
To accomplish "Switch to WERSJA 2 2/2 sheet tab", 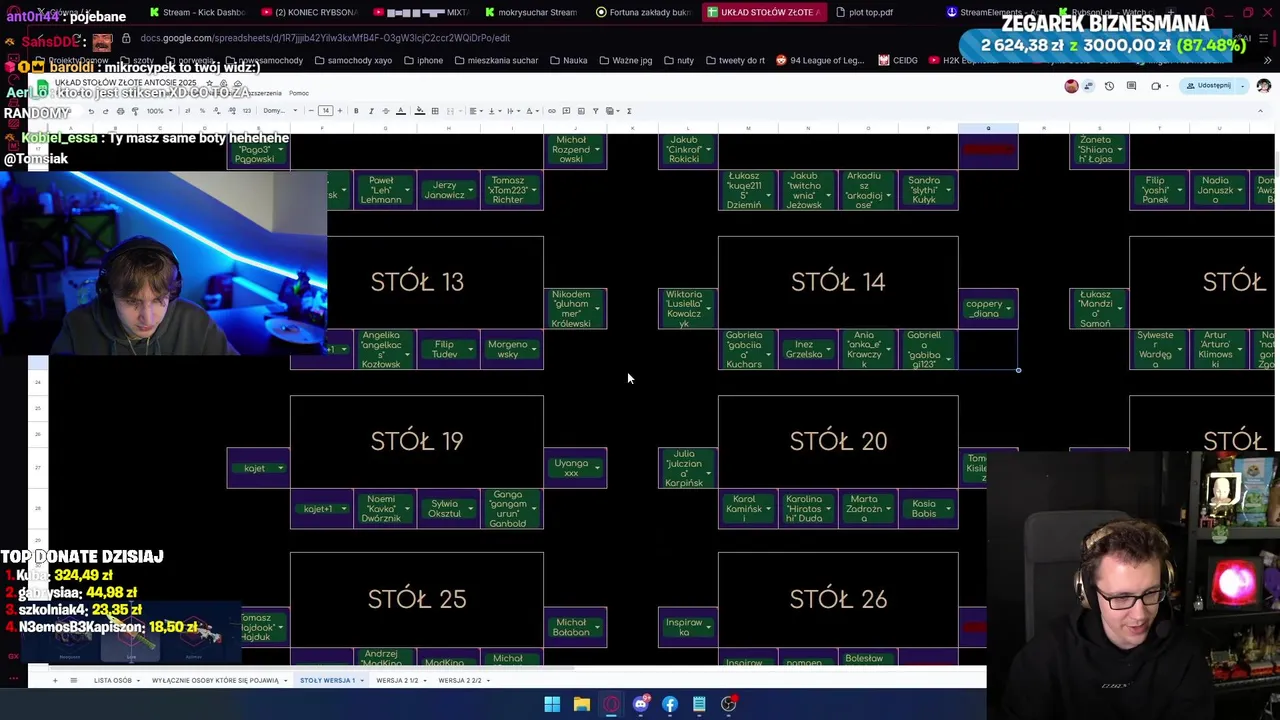I will [460, 680].
